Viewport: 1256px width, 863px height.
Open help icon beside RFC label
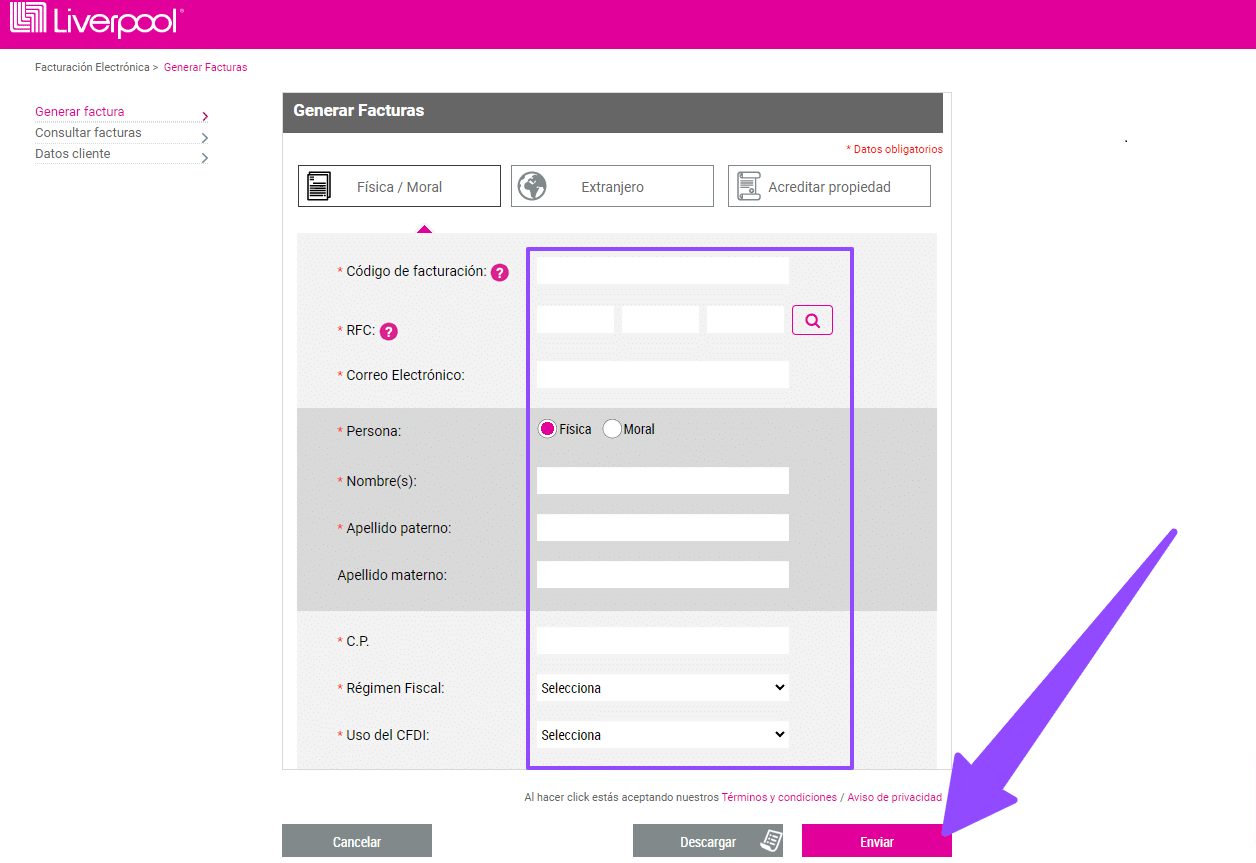pyautogui.click(x=389, y=332)
